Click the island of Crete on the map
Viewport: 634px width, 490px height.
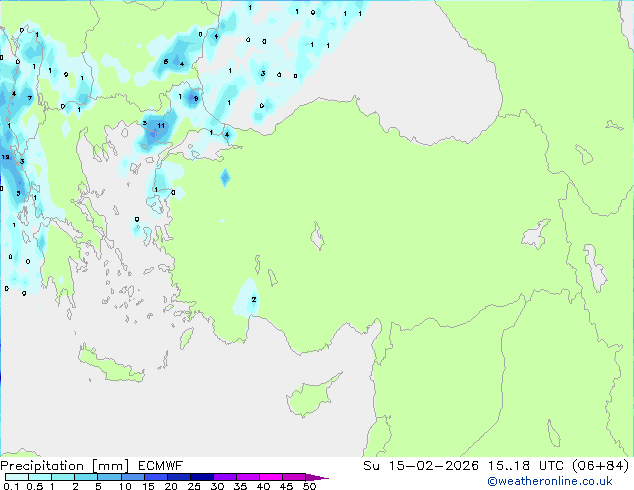(x=110, y=365)
